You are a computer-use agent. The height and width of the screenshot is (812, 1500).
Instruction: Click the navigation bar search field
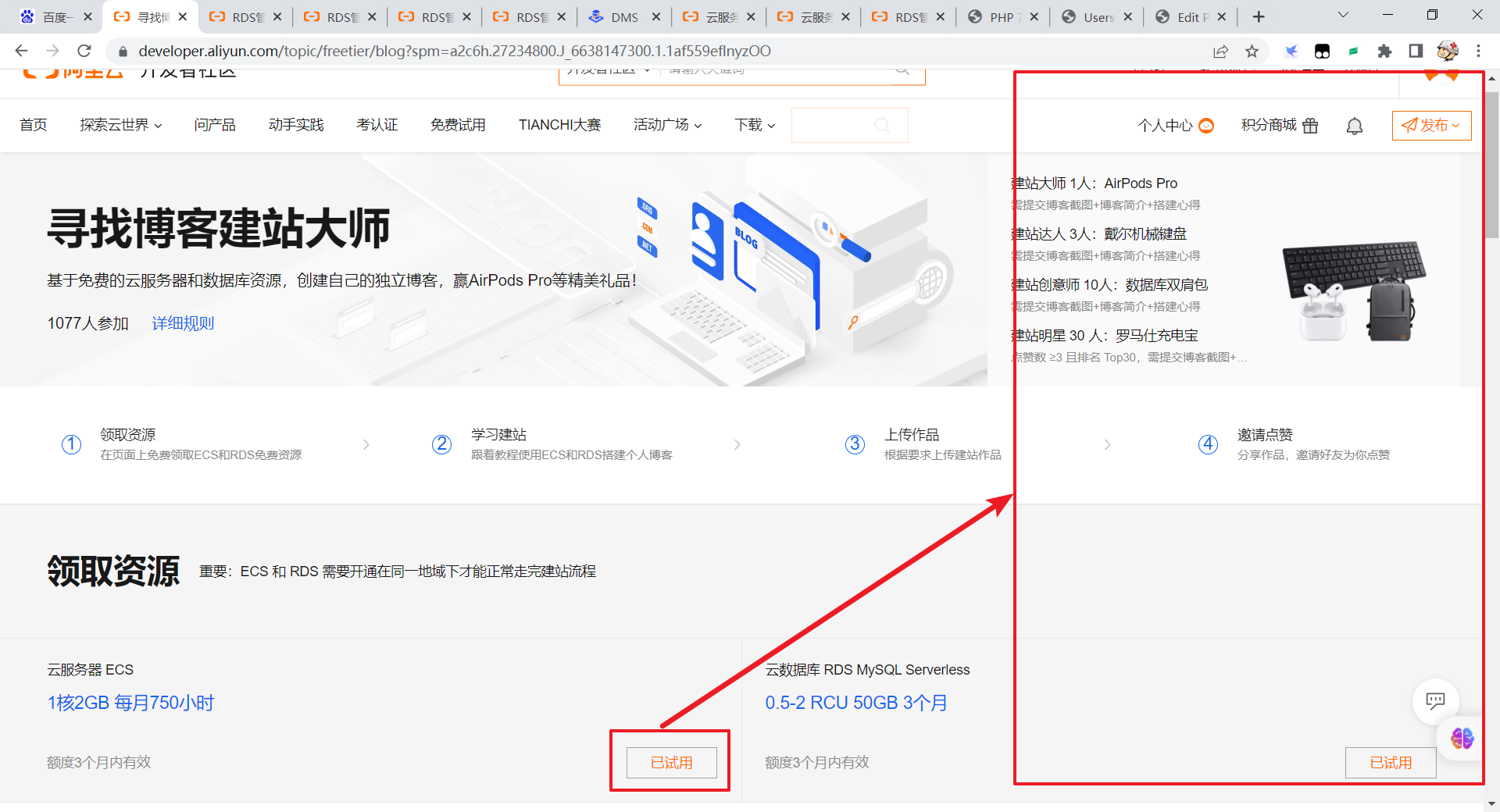click(849, 126)
